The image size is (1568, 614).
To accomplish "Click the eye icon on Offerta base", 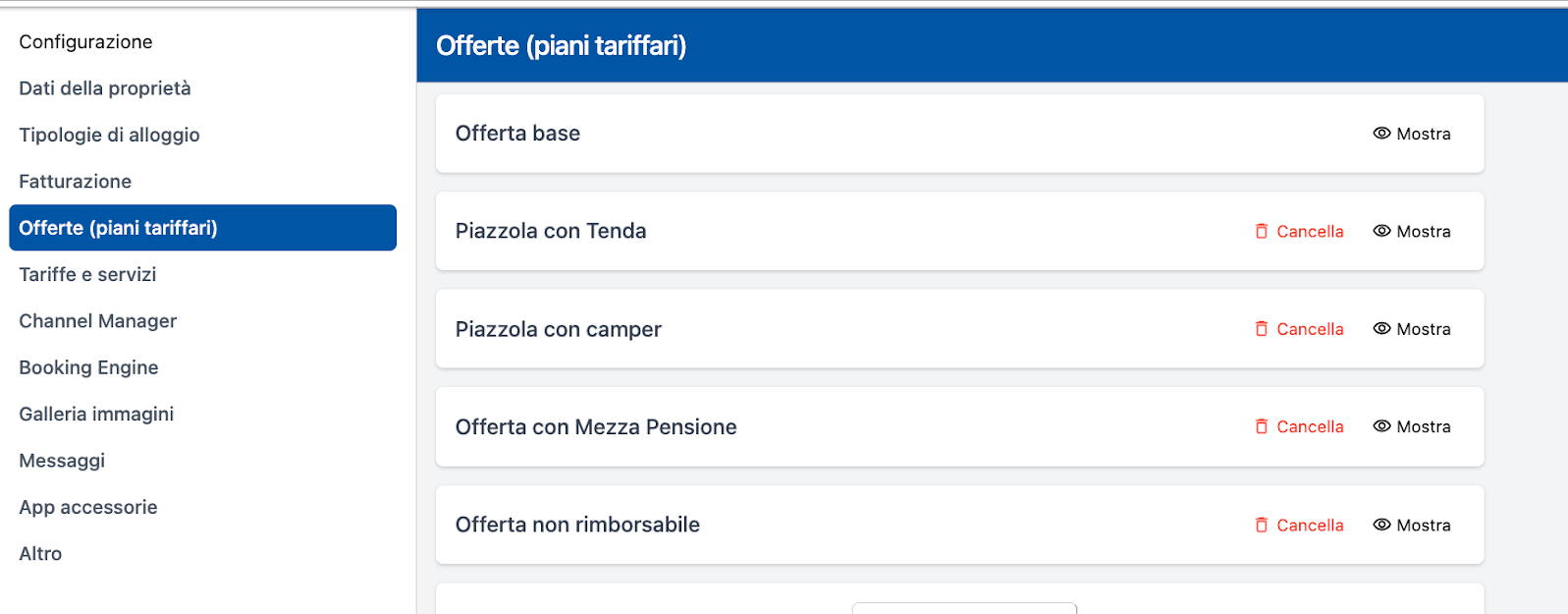I will pyautogui.click(x=1381, y=134).
